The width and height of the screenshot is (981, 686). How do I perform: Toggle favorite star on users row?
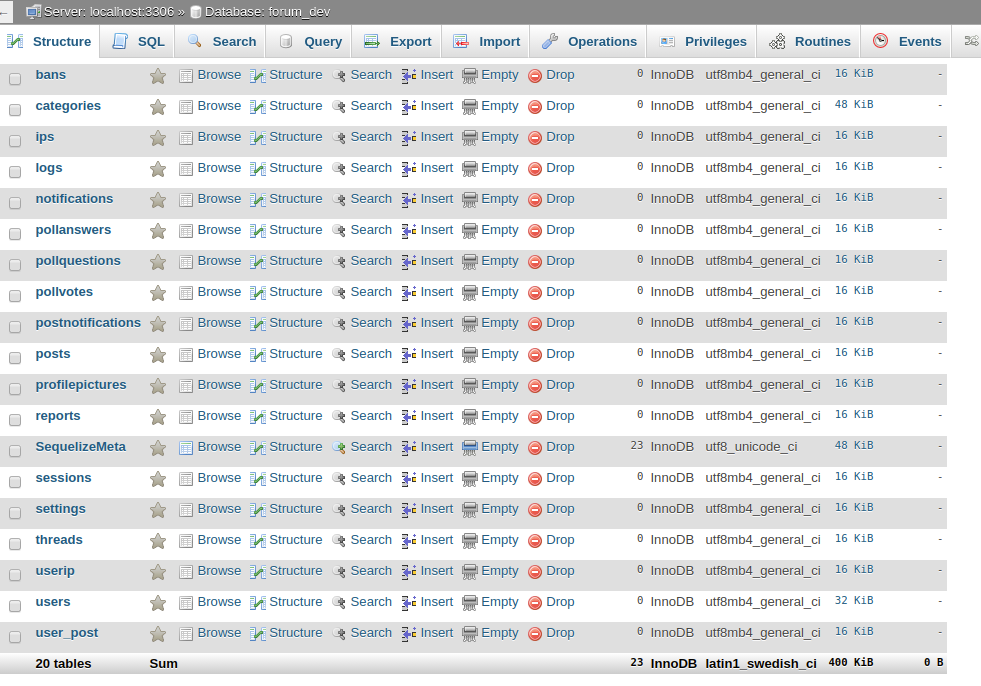pos(158,603)
